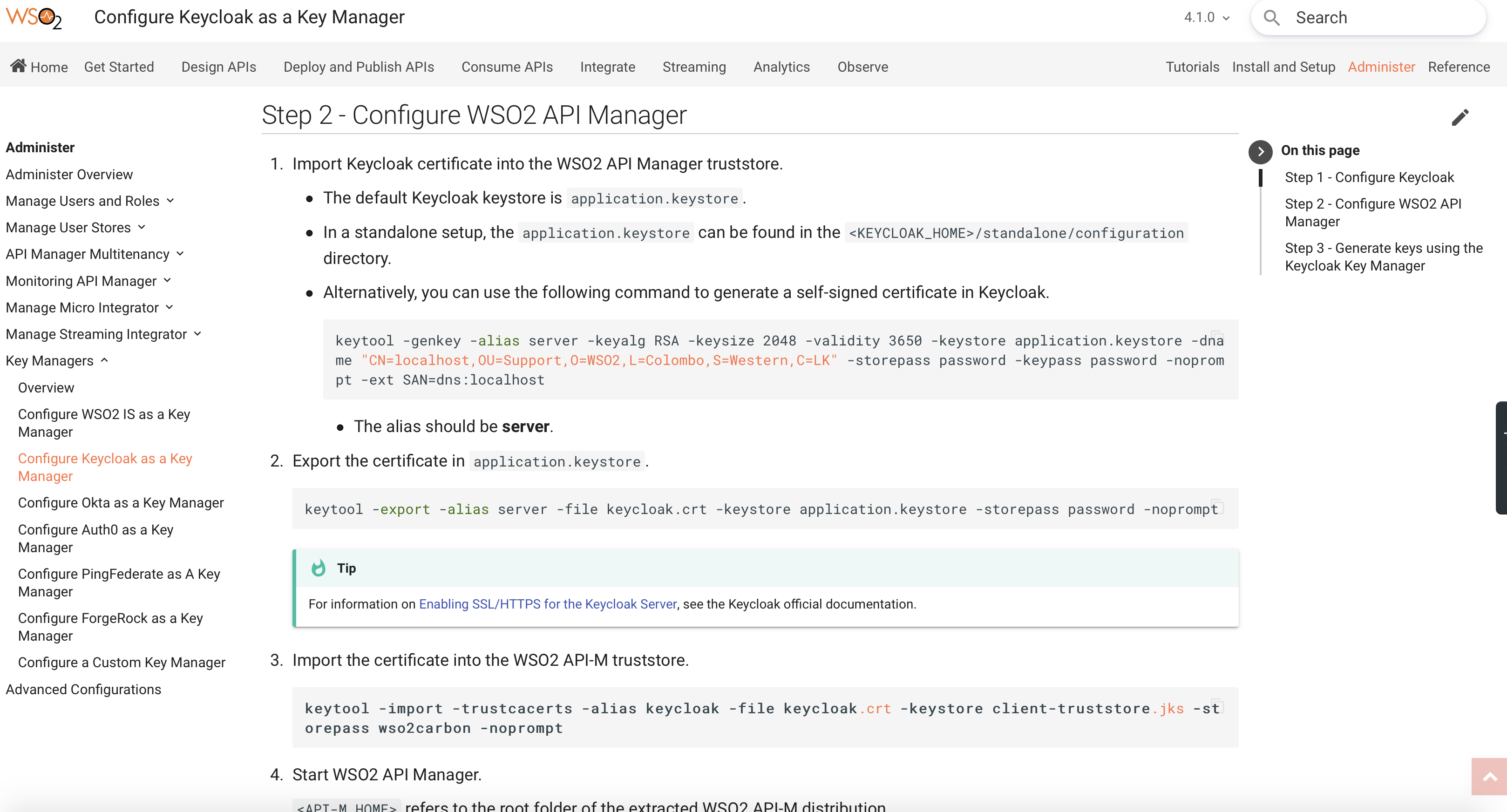Click the WSO2 logo
The width and height of the screenshot is (1507, 812).
(x=34, y=18)
